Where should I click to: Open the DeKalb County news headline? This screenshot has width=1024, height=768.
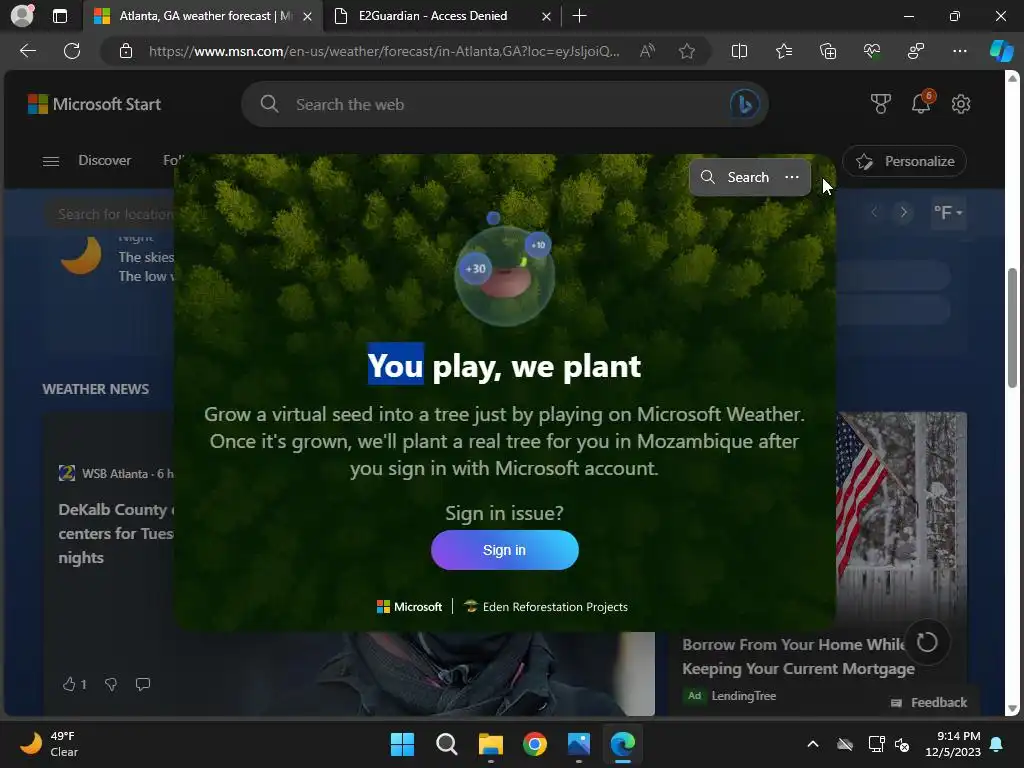click(116, 534)
